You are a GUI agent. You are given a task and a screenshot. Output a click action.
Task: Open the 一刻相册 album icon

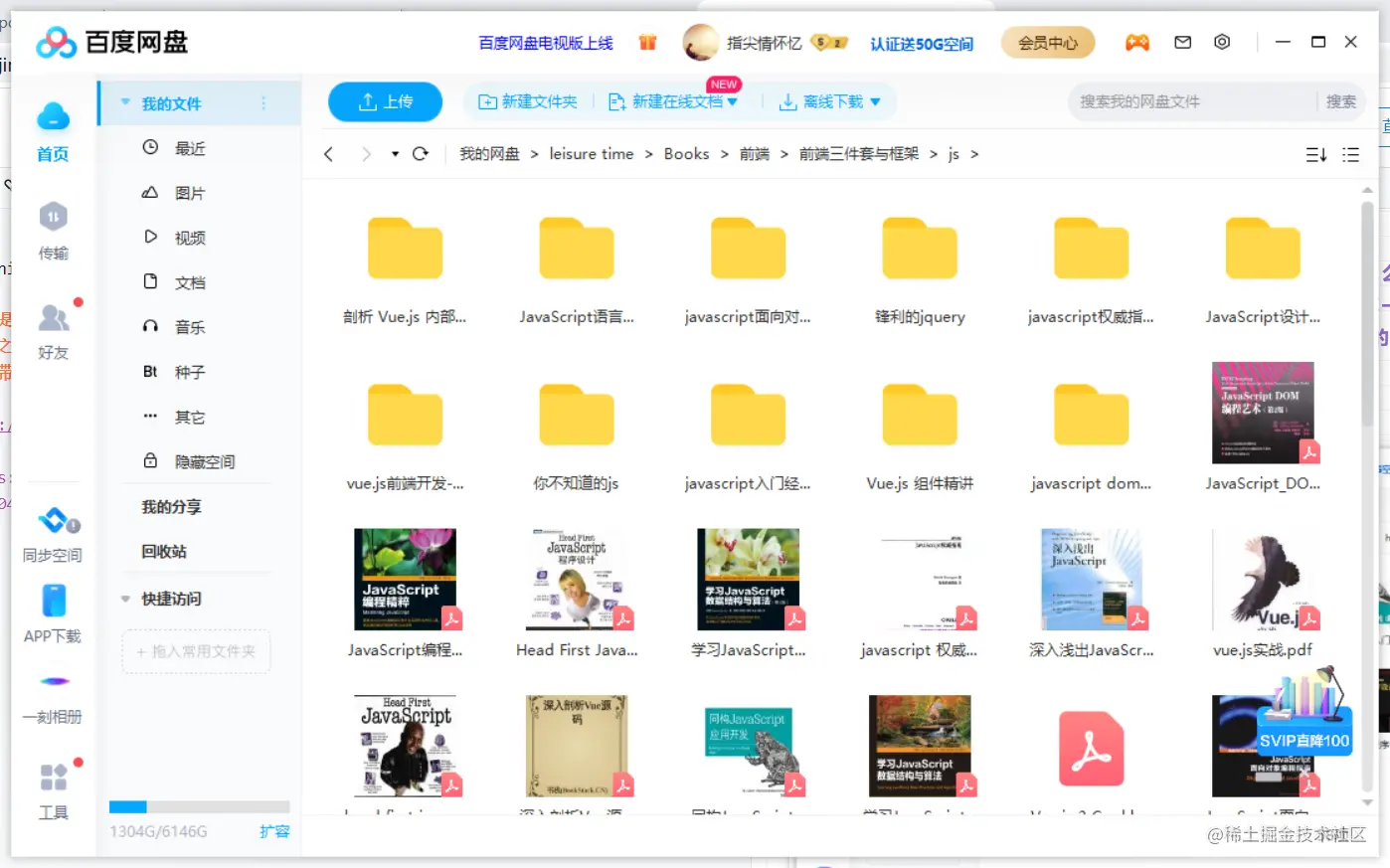pos(53,697)
